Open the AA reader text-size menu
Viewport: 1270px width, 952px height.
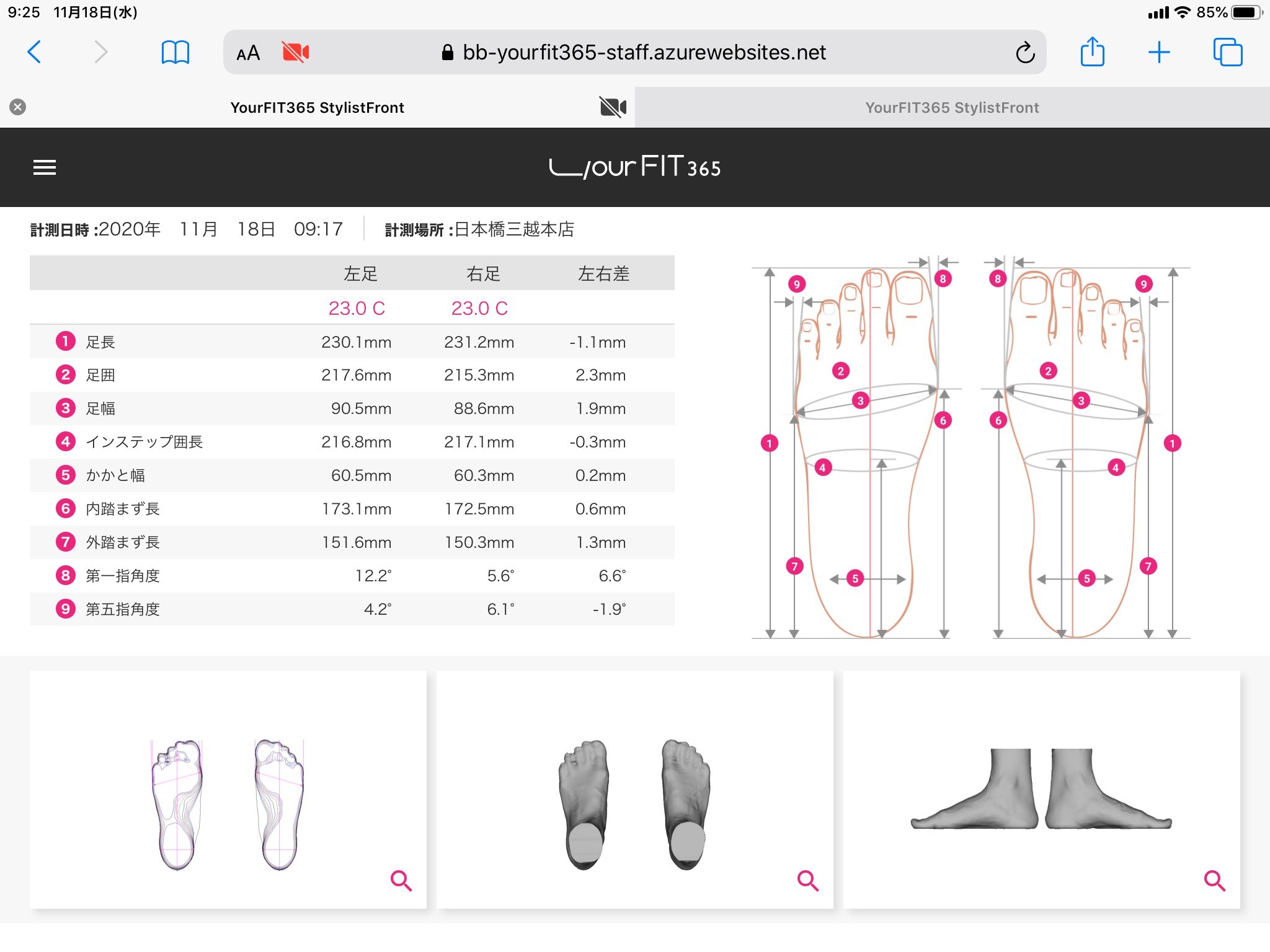(x=248, y=53)
